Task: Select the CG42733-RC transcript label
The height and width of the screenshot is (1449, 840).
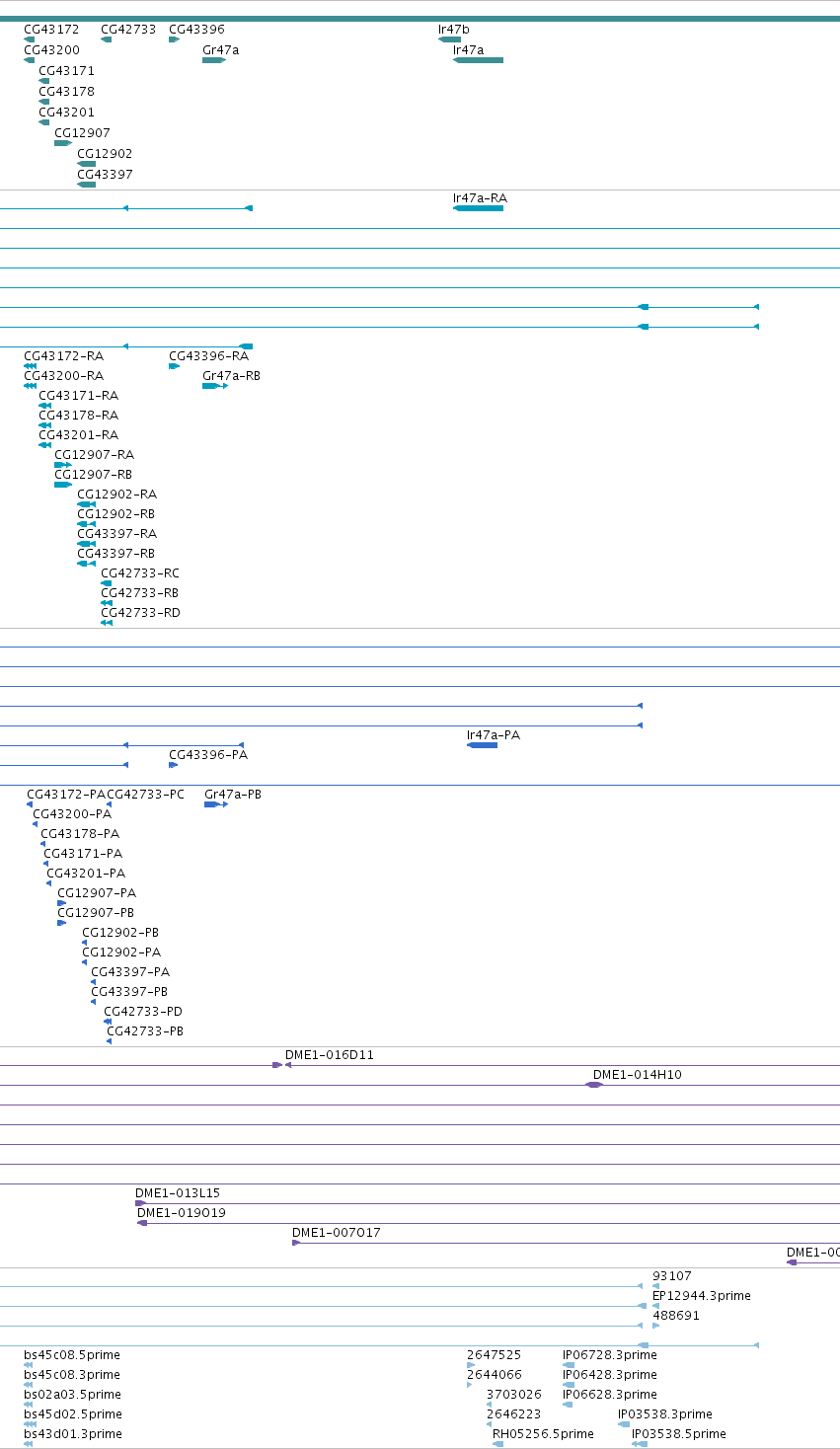Action: pyautogui.click(x=140, y=573)
